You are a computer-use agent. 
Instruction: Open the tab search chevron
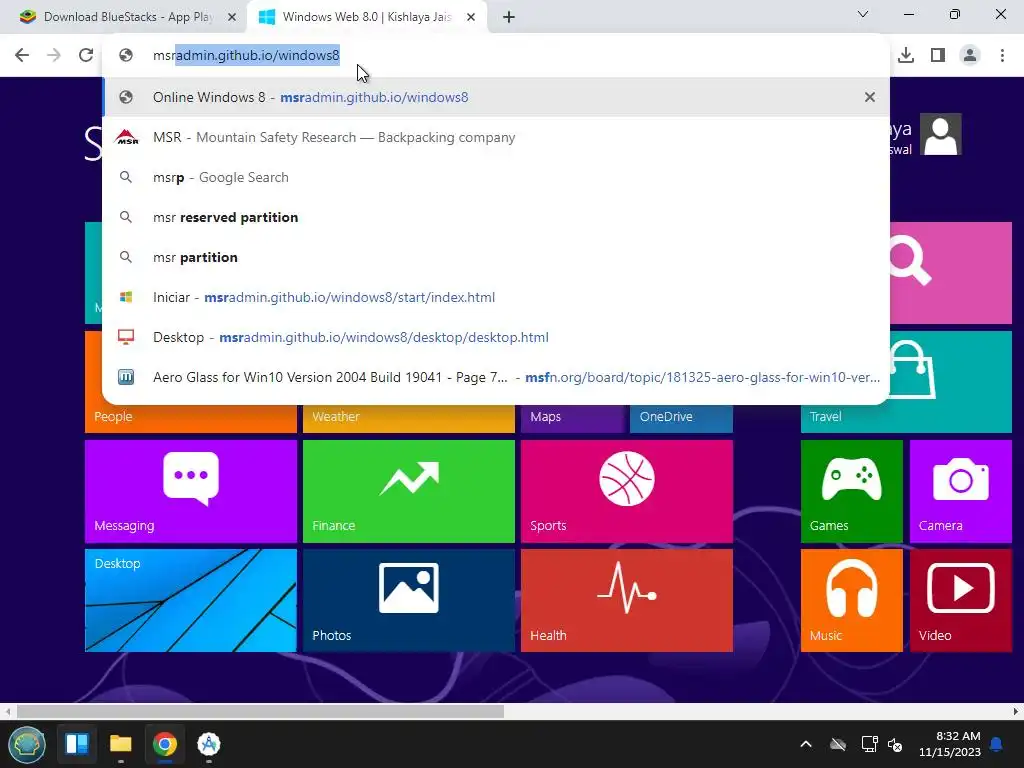(863, 14)
